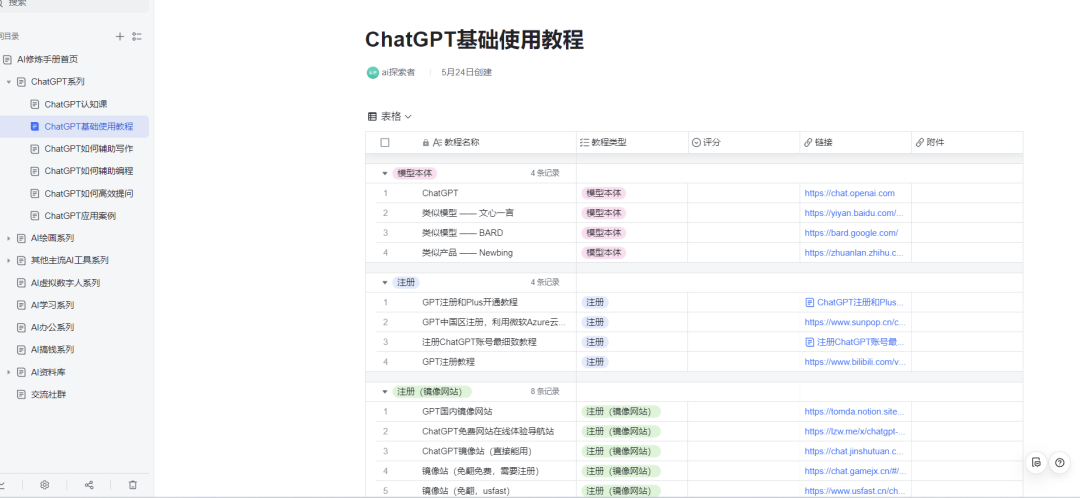Select the 类似产品 —— Newbing cell
The height and width of the screenshot is (498, 1080).
point(467,253)
